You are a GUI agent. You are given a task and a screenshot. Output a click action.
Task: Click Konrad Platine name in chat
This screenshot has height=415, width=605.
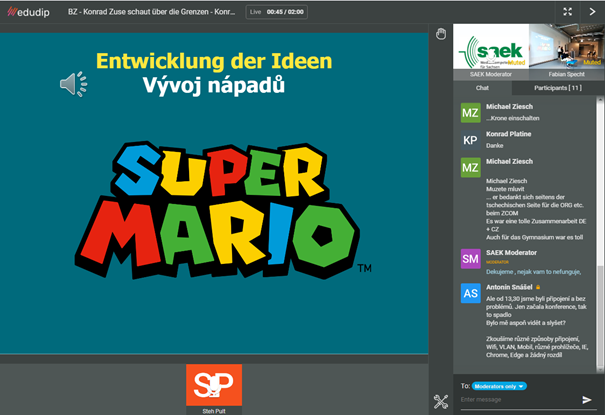tap(509, 134)
